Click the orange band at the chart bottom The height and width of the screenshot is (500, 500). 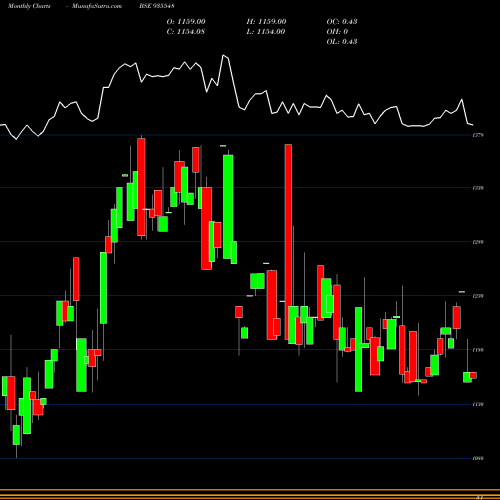click(250, 494)
